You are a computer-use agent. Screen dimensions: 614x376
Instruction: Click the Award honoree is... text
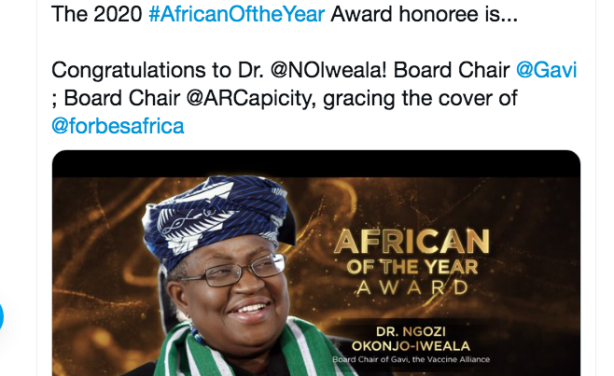(424, 14)
